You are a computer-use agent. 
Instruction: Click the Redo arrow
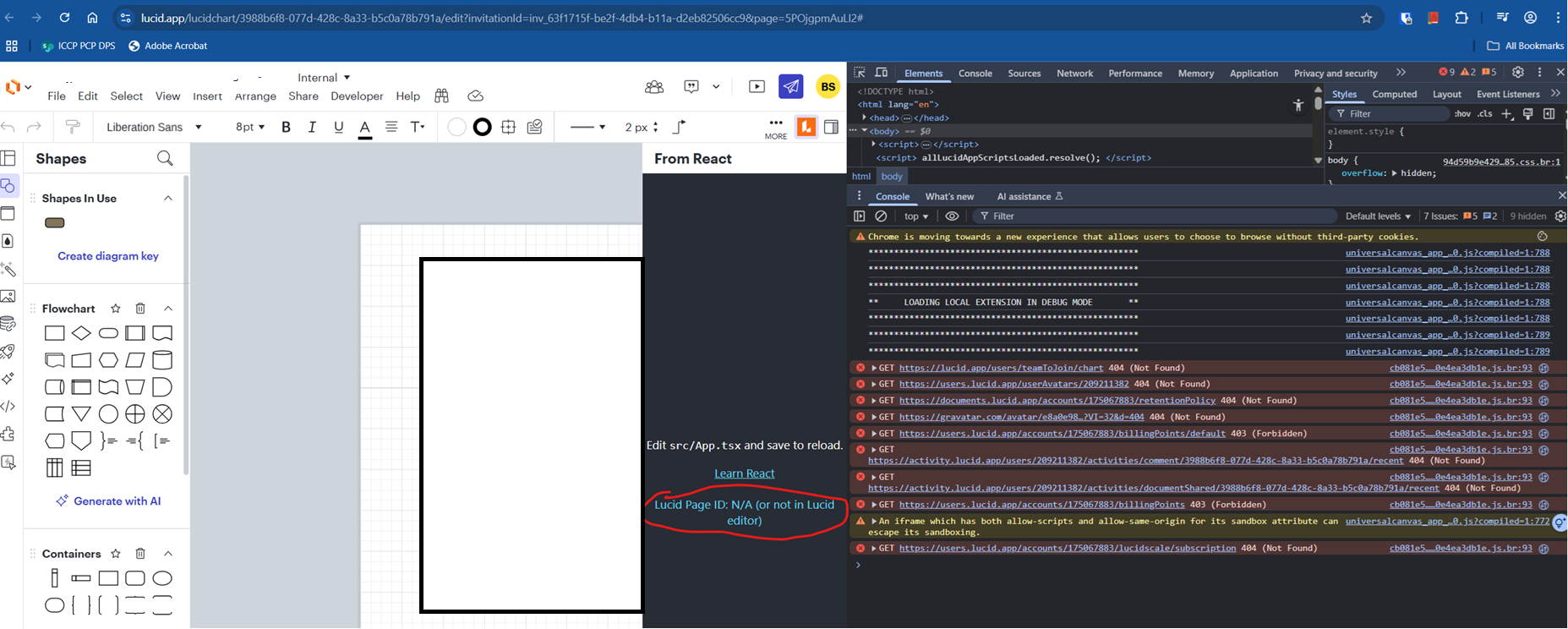[34, 127]
